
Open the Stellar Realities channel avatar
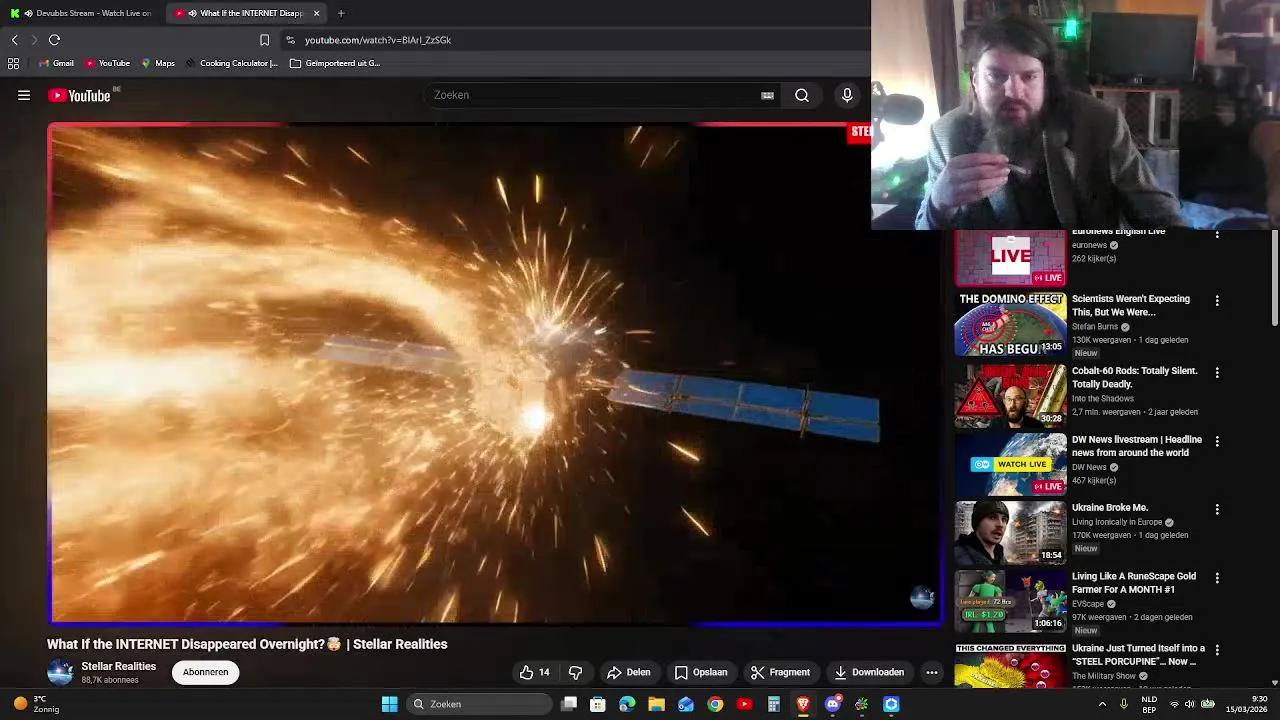coord(60,672)
